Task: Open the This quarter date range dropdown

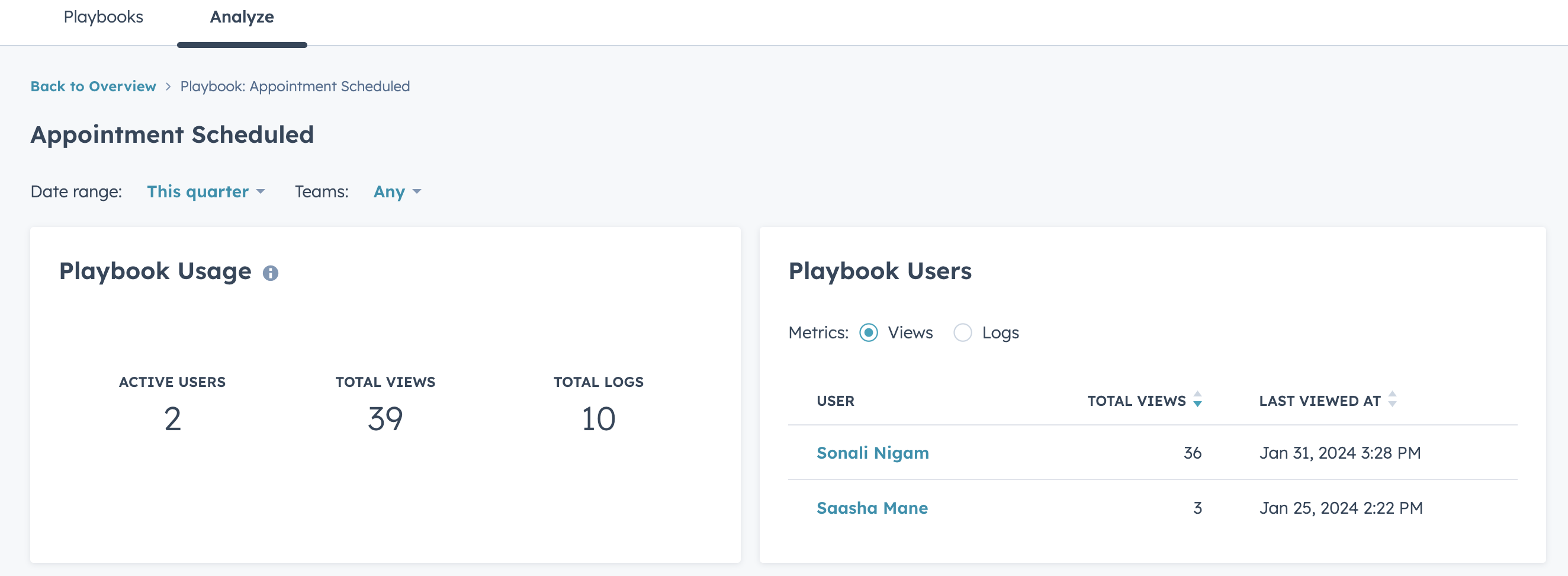Action: click(x=205, y=192)
